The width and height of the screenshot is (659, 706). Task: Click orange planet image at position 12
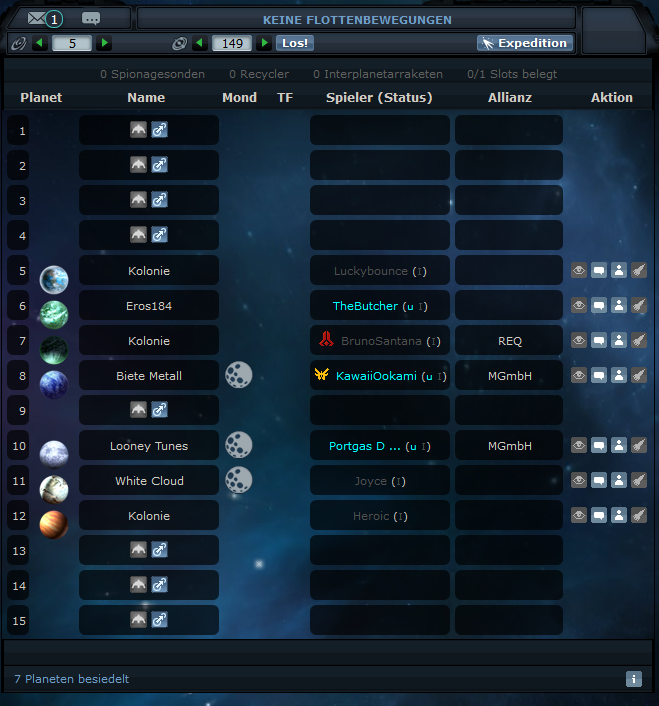coord(54,525)
